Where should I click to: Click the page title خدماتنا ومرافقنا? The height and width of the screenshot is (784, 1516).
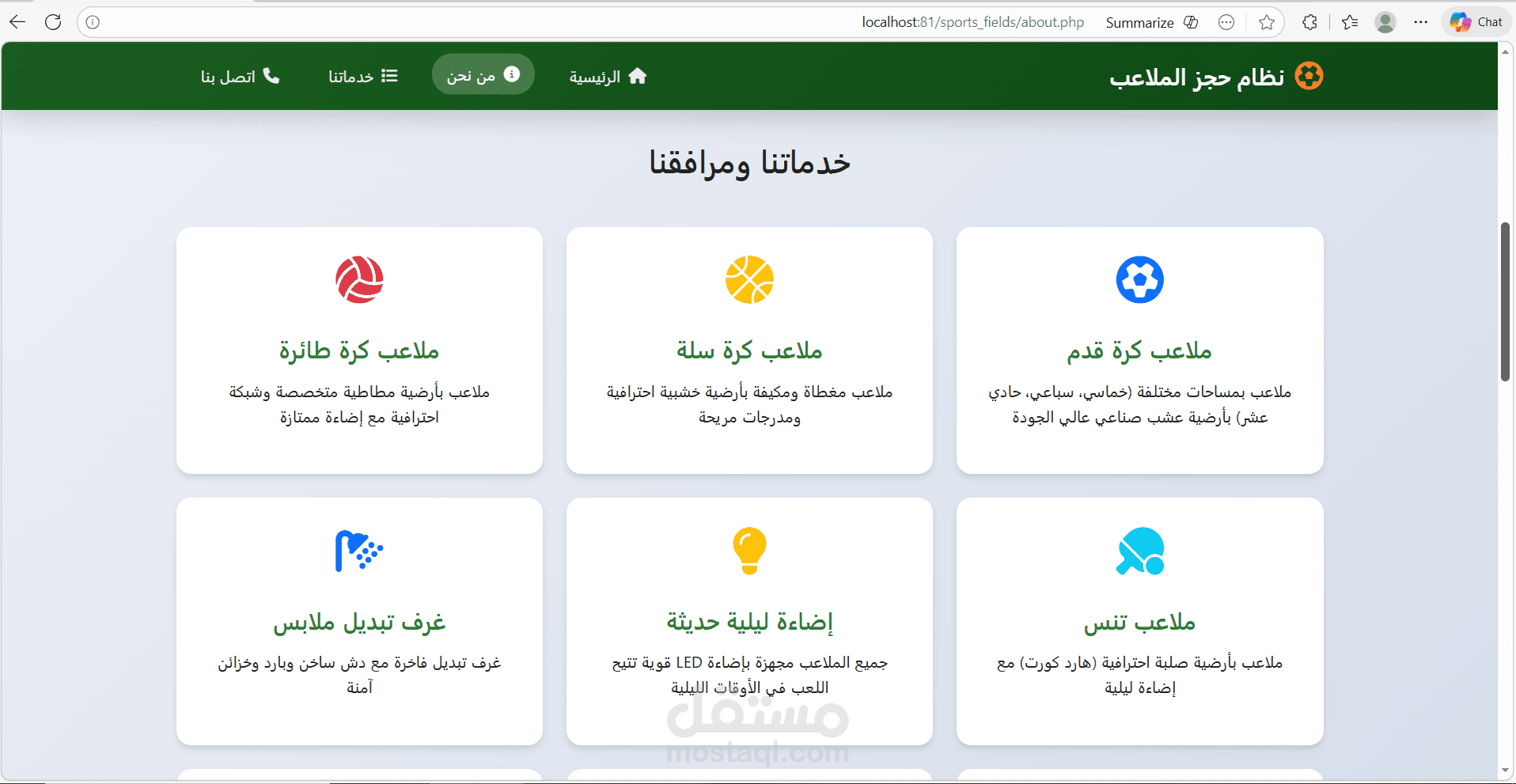coord(749,162)
